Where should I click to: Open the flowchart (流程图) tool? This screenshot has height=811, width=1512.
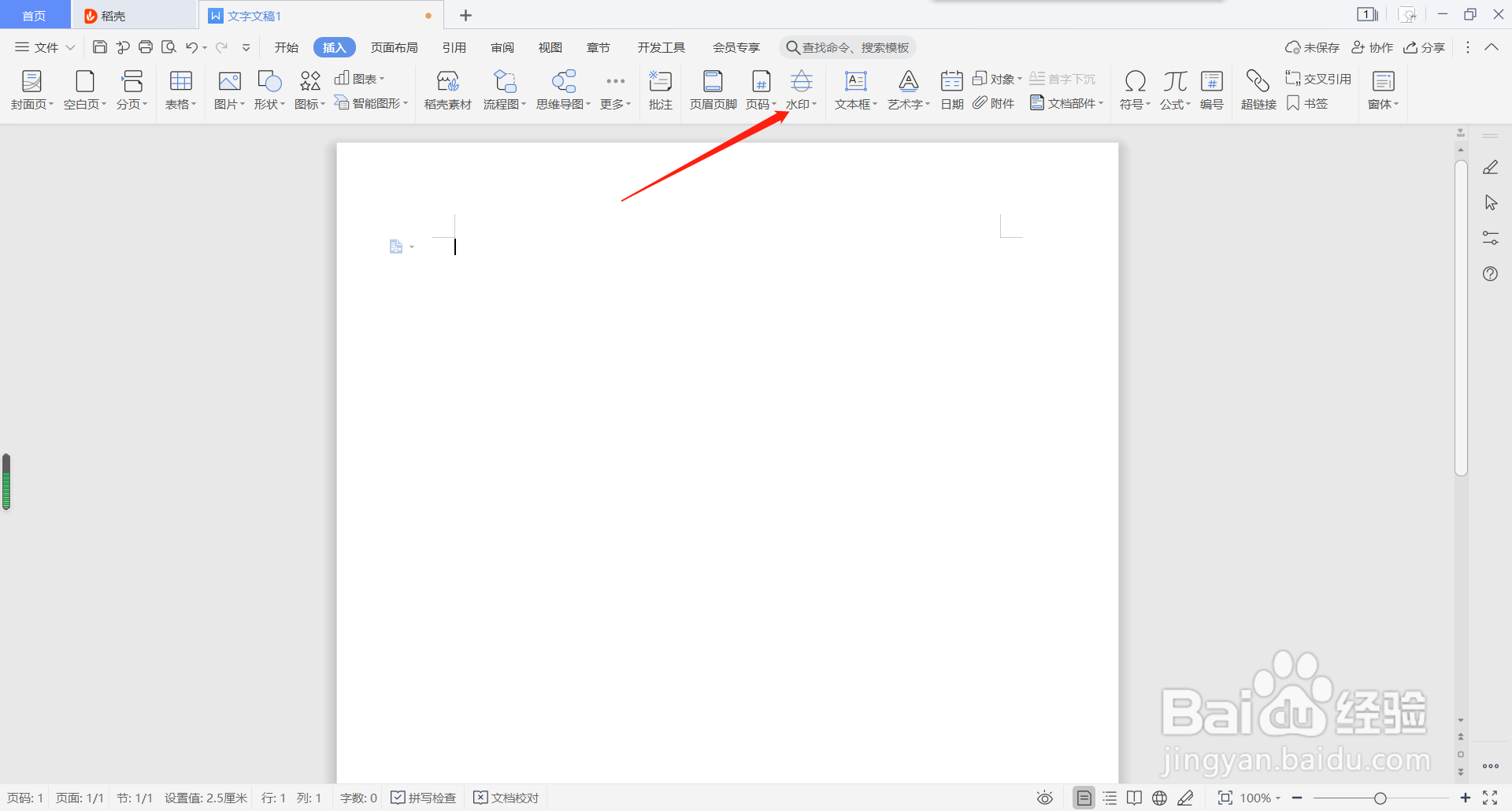click(504, 90)
